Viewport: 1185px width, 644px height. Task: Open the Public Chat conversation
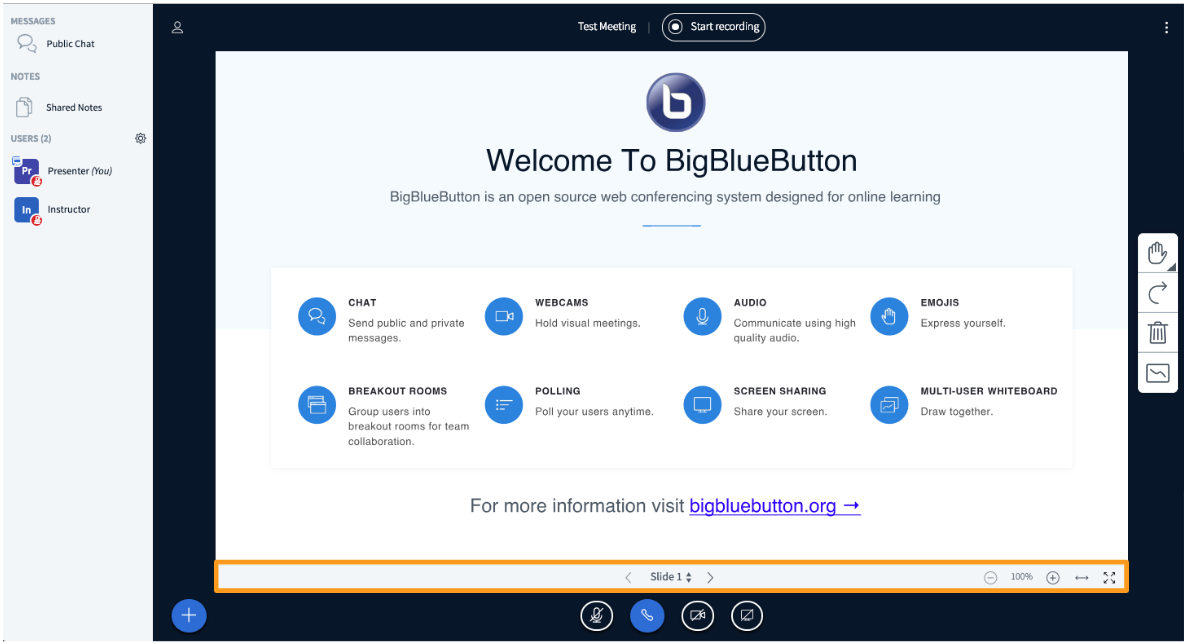point(57,44)
